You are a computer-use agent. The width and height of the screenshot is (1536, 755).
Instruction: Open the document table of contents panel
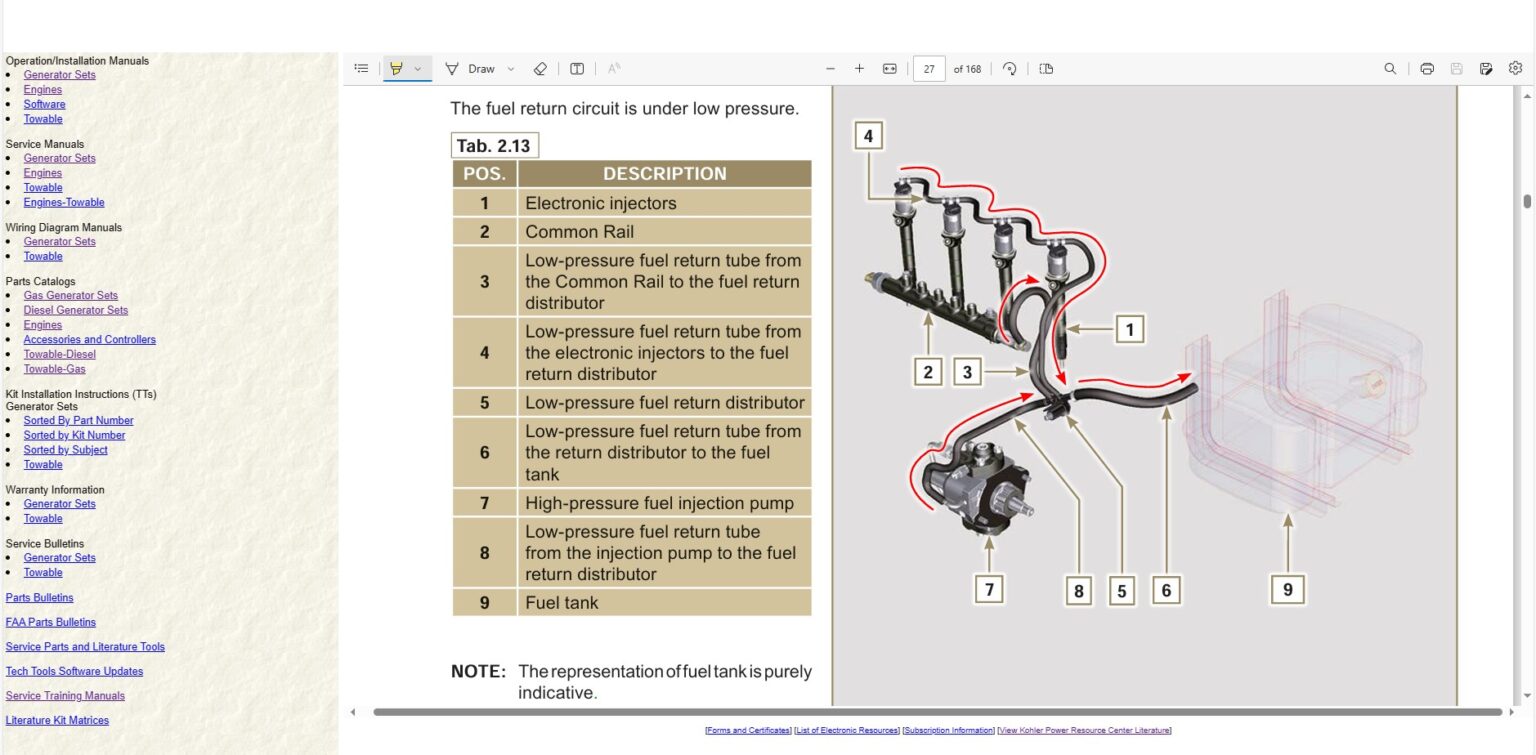361,68
